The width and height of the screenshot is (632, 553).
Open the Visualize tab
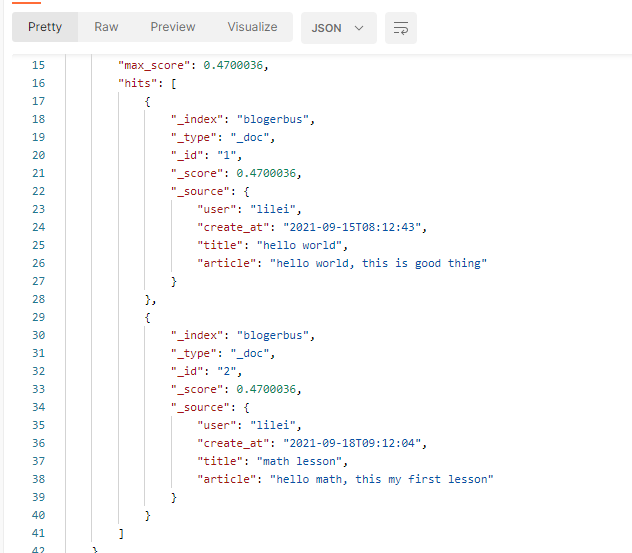coord(252,27)
